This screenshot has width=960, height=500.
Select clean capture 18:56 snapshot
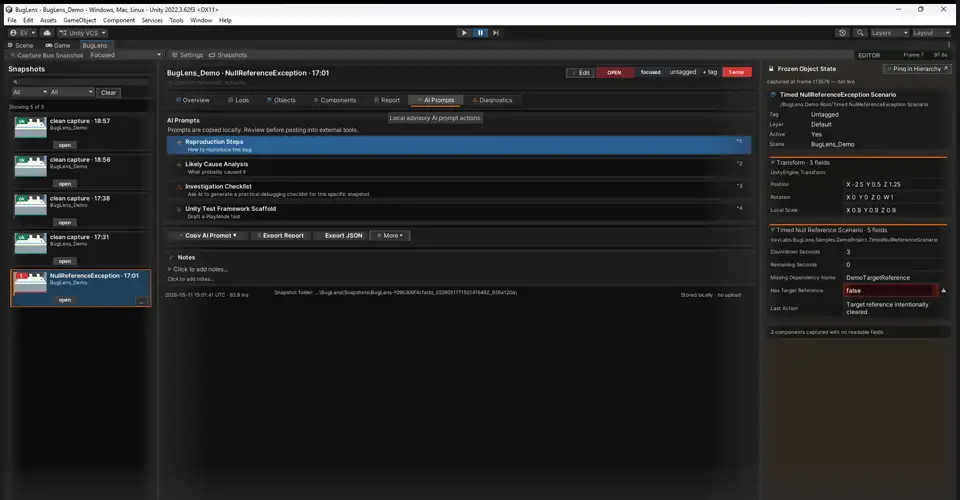click(80, 170)
